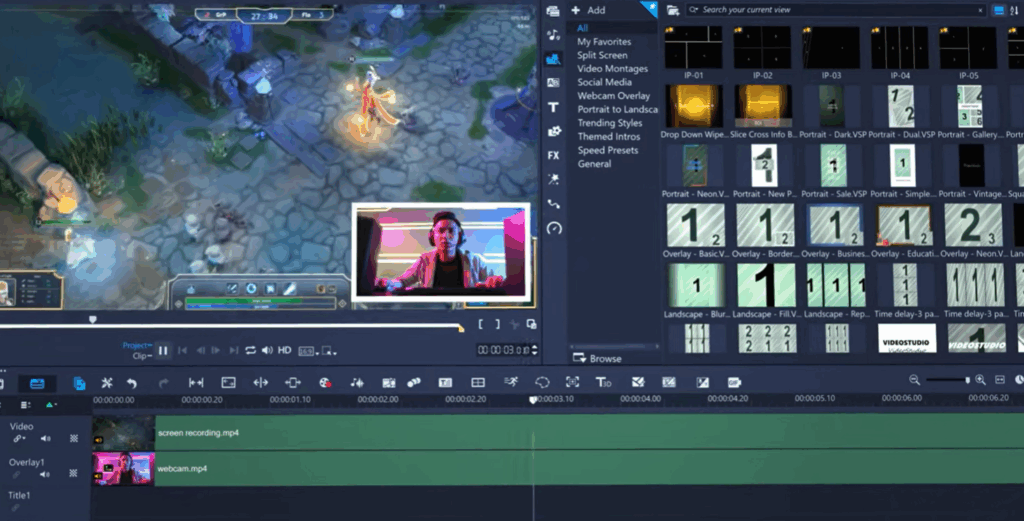The height and width of the screenshot is (521, 1024).
Task: Step to previous frame
Action: tap(200, 351)
